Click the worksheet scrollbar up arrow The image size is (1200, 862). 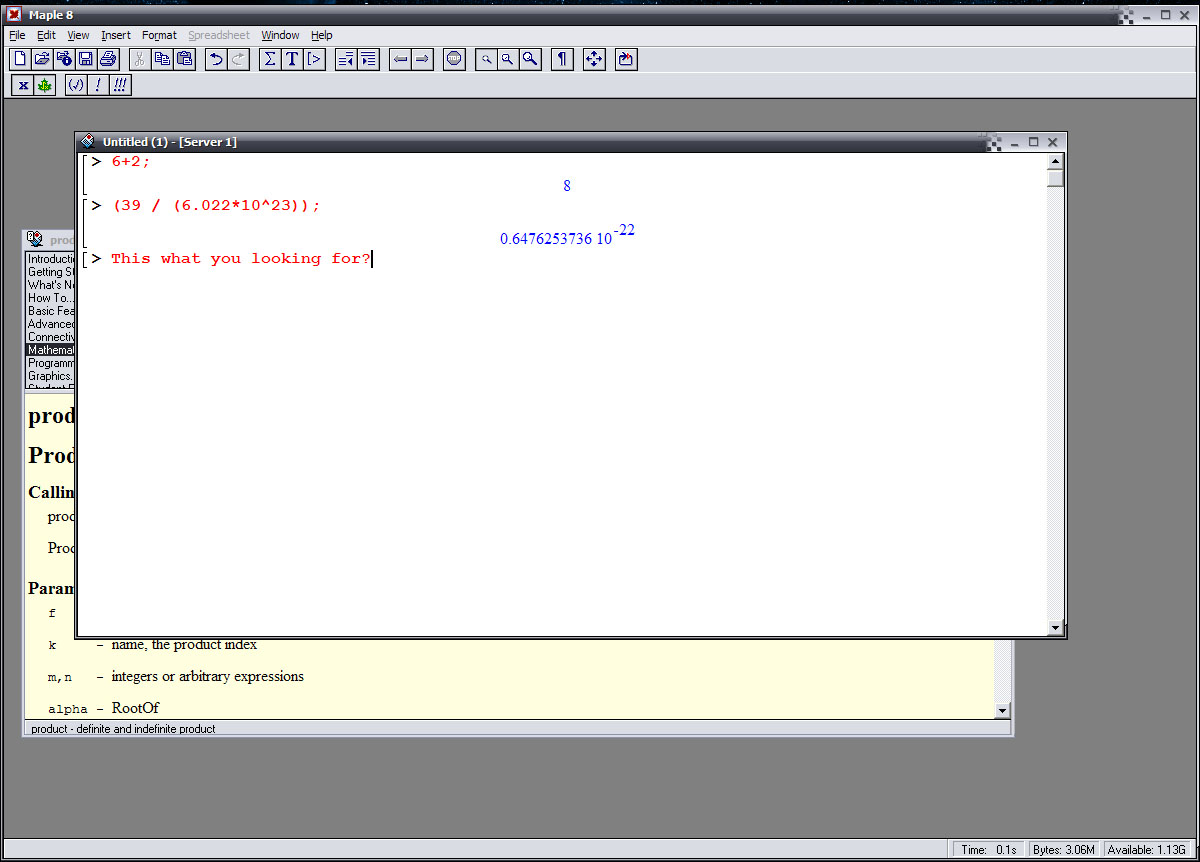tap(1055, 162)
